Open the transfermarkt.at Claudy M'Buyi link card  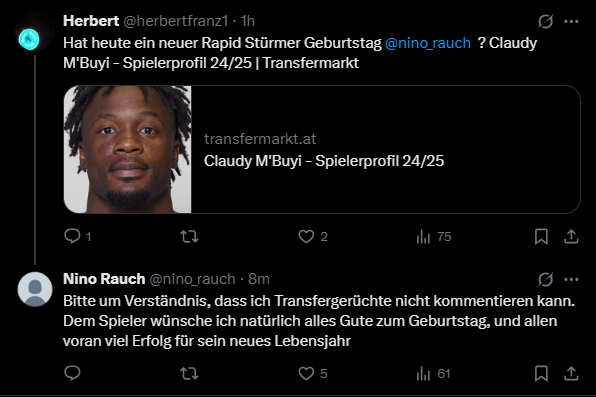322,149
